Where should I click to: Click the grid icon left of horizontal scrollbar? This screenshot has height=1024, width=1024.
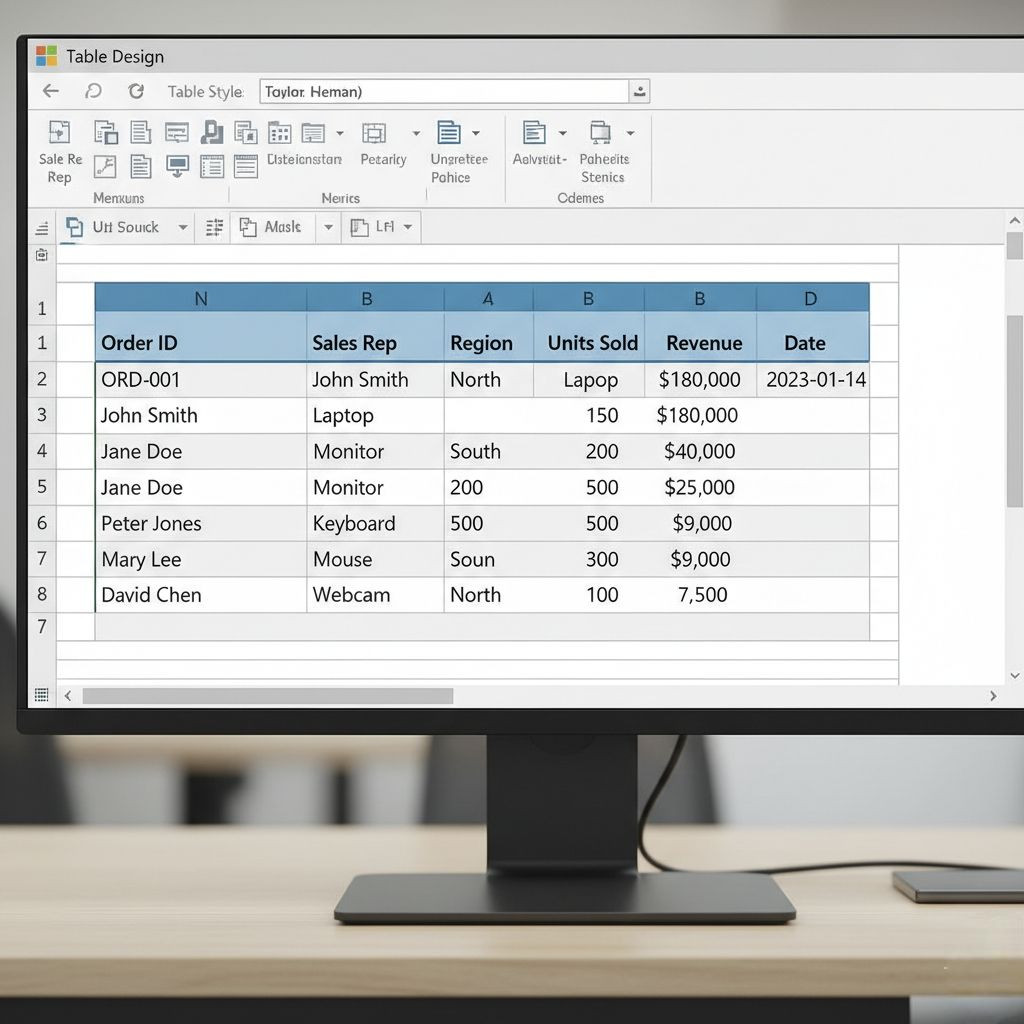(x=41, y=695)
